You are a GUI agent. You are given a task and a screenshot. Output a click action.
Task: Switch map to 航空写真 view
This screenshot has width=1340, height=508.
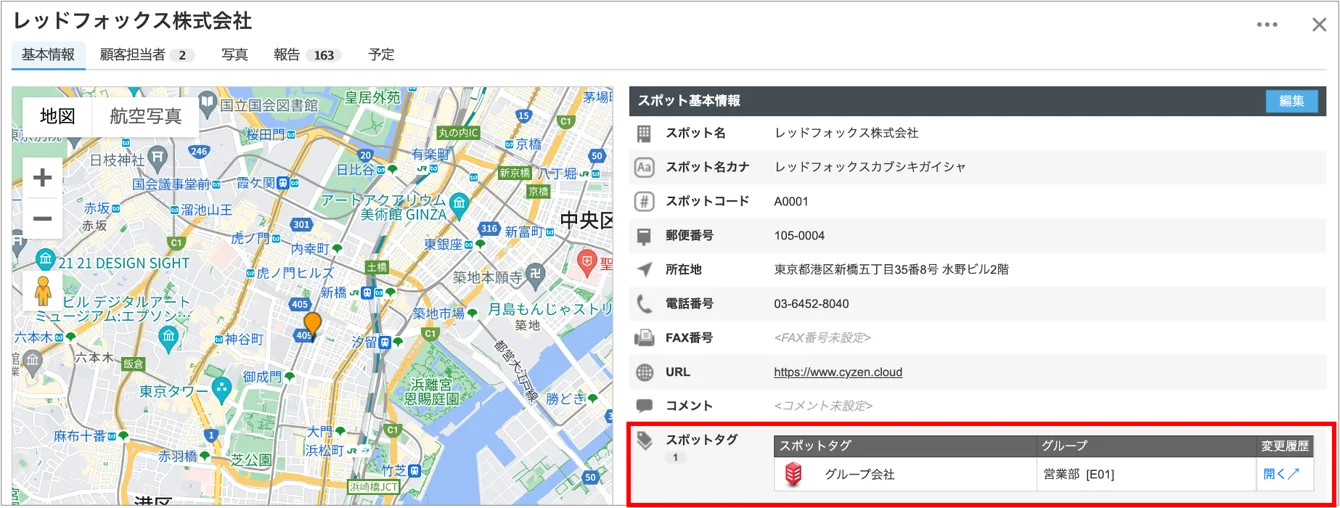(146, 116)
